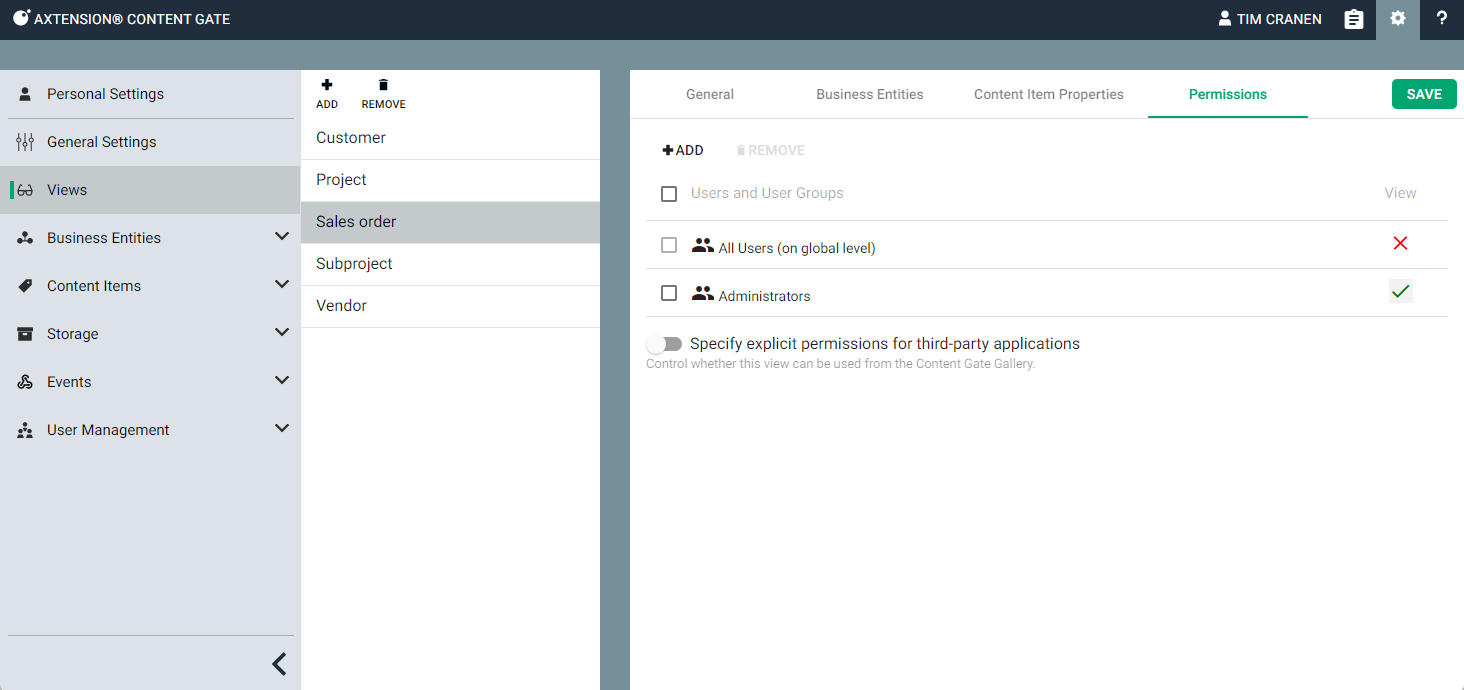This screenshot has width=1464, height=690.
Task: Collapse the sidebar with the left chevron
Action: 279,664
